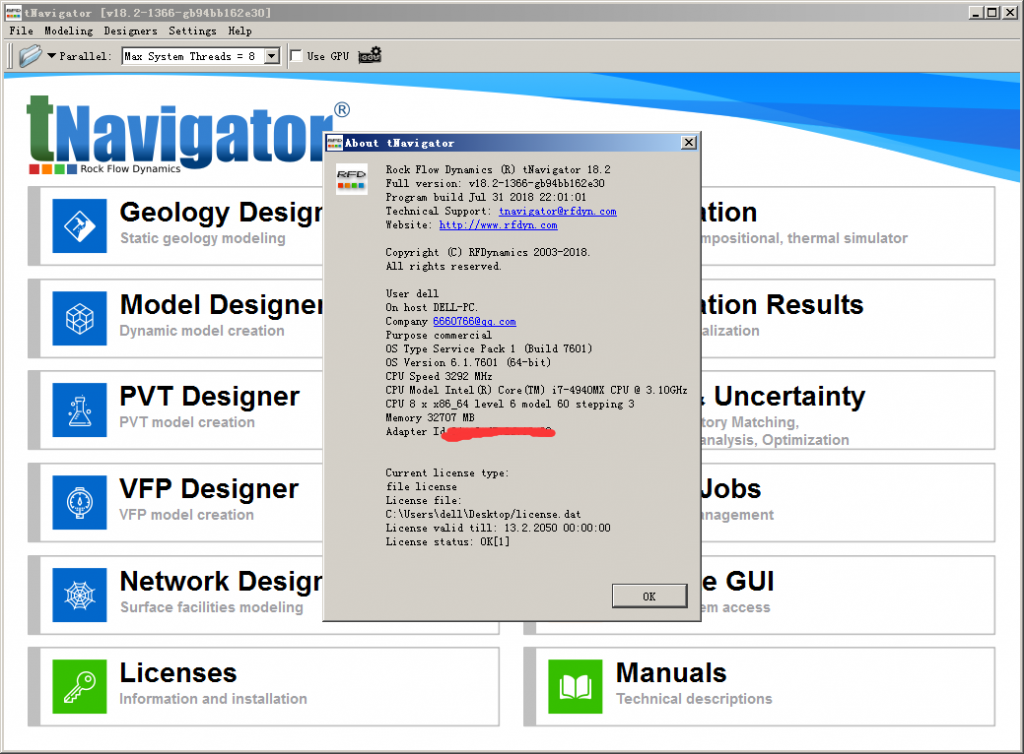
Task: Launch PVT Designer flask icon
Action: (80, 410)
